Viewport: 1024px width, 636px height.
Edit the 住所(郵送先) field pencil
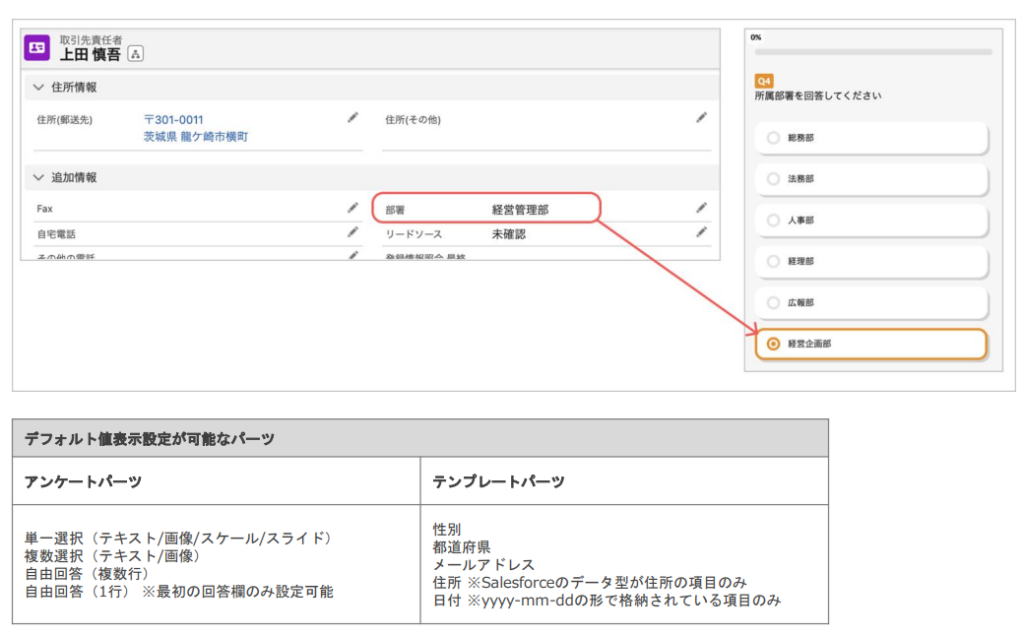tap(353, 118)
